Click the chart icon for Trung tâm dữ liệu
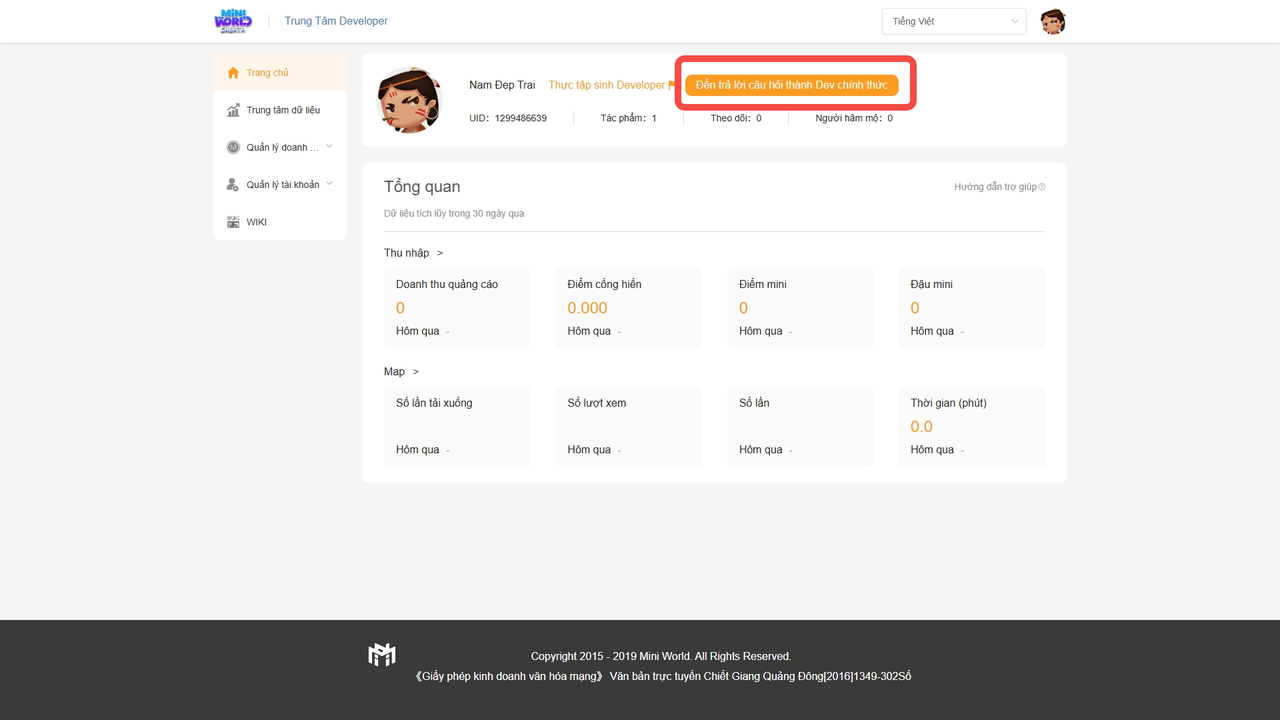This screenshot has width=1280, height=720. point(233,110)
